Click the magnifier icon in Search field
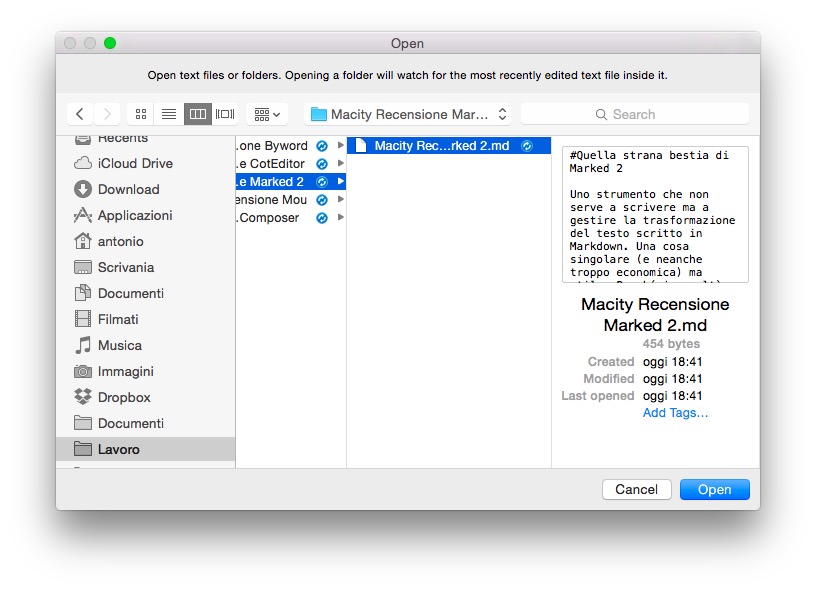 [601, 114]
